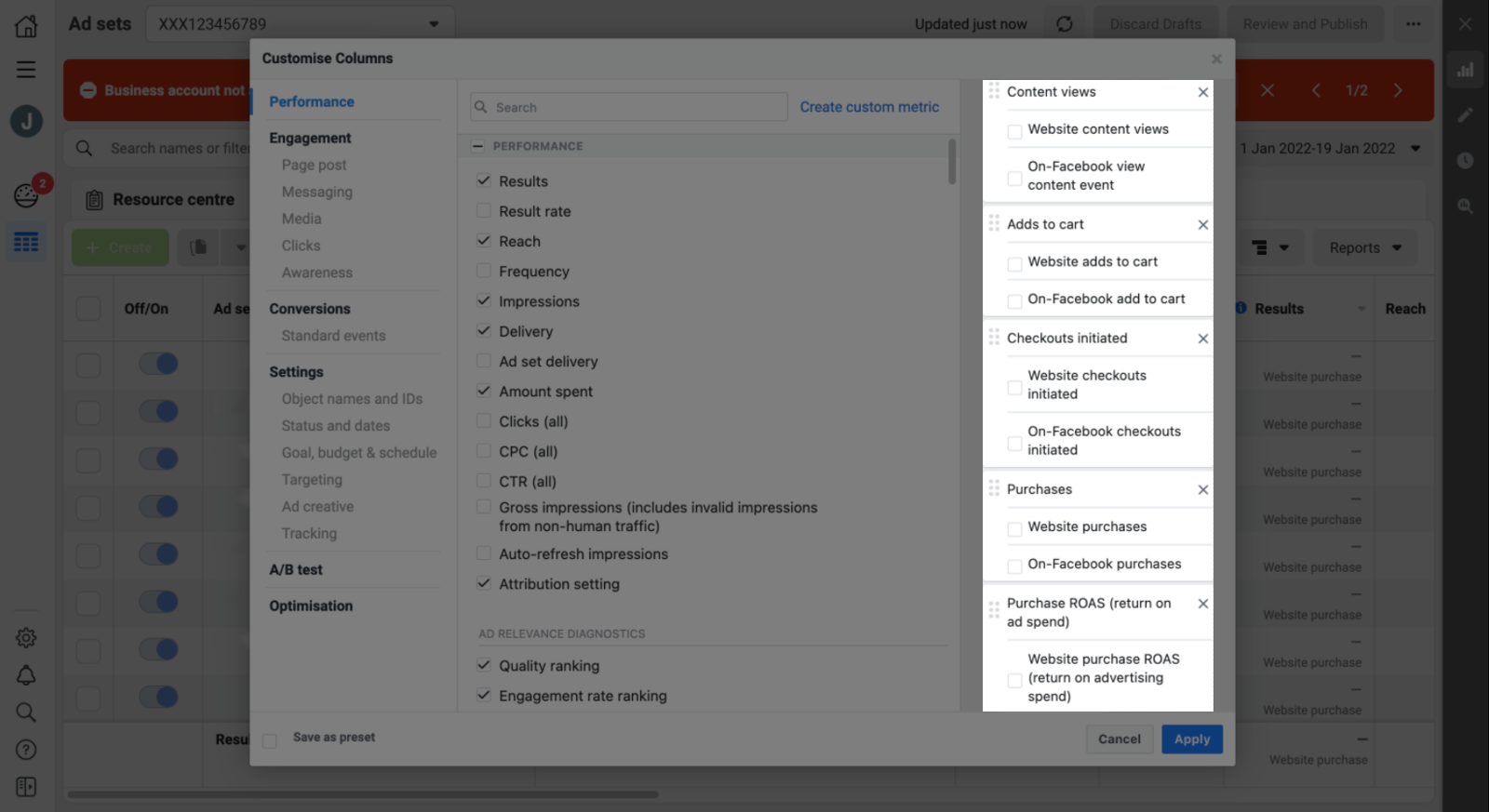Screen dimensions: 1489x812
Task: Tick the Save as preset checkbox
Action: (x=270, y=740)
